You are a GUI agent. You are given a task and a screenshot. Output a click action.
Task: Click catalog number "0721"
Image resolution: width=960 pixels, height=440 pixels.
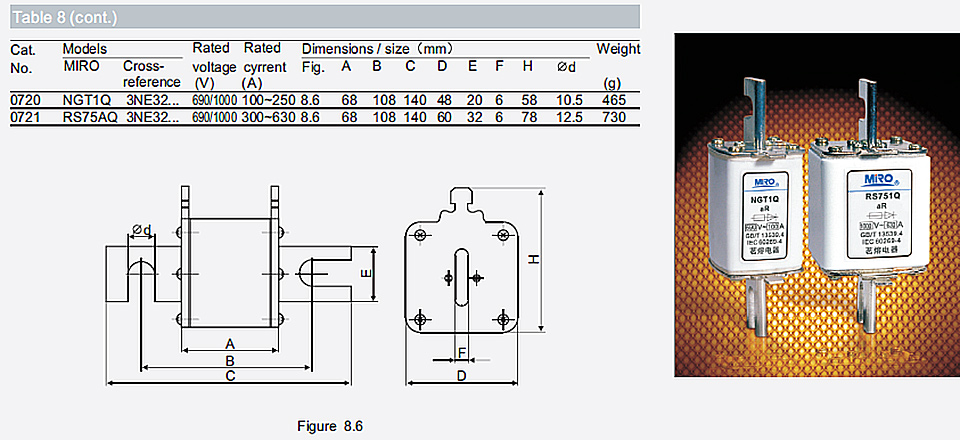coord(25,117)
